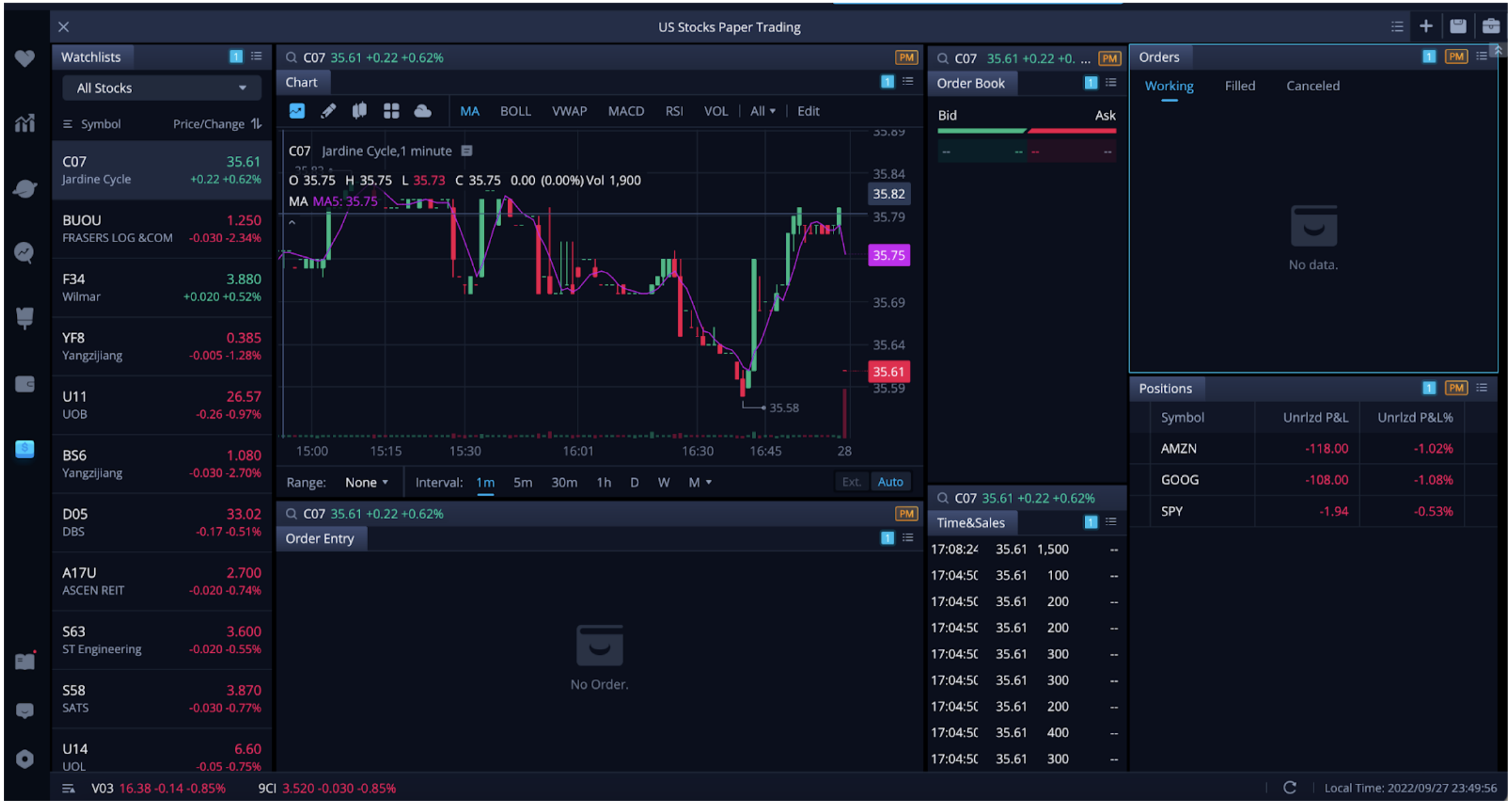Image resolution: width=1512 pixels, height=804 pixels.
Task: Select the drawing pencil tool
Action: 328,111
